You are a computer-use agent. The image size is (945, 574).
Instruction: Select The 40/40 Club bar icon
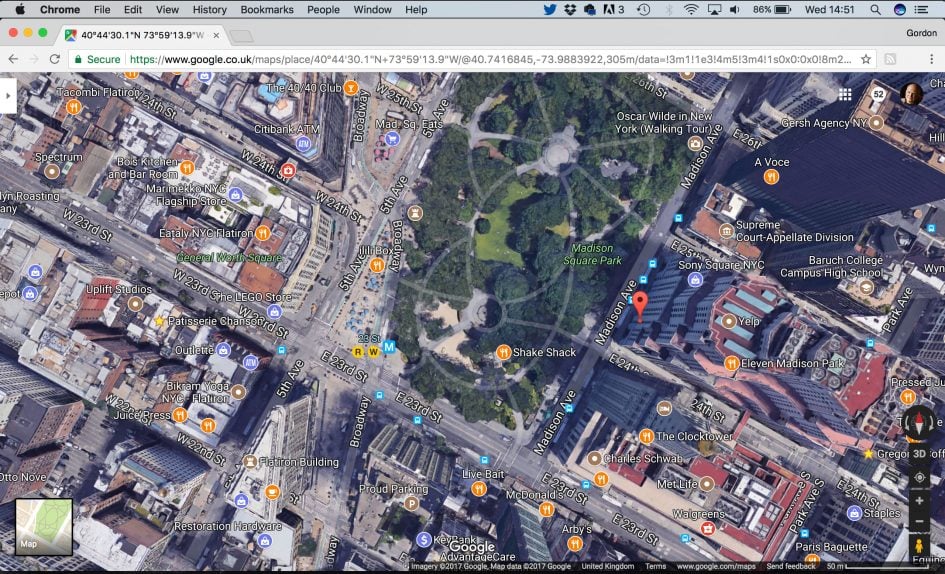[351, 88]
